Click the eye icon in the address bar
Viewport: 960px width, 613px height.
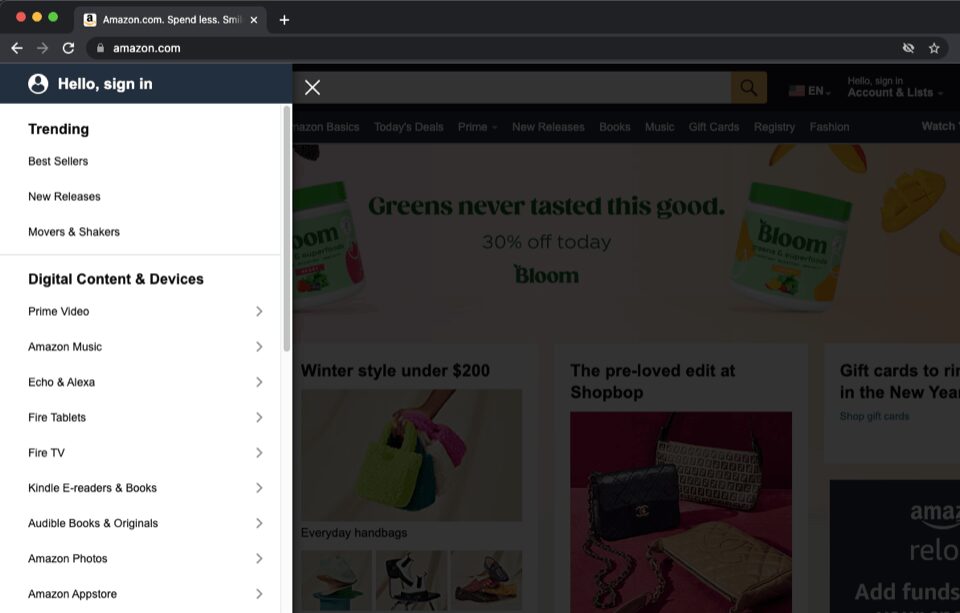point(908,47)
